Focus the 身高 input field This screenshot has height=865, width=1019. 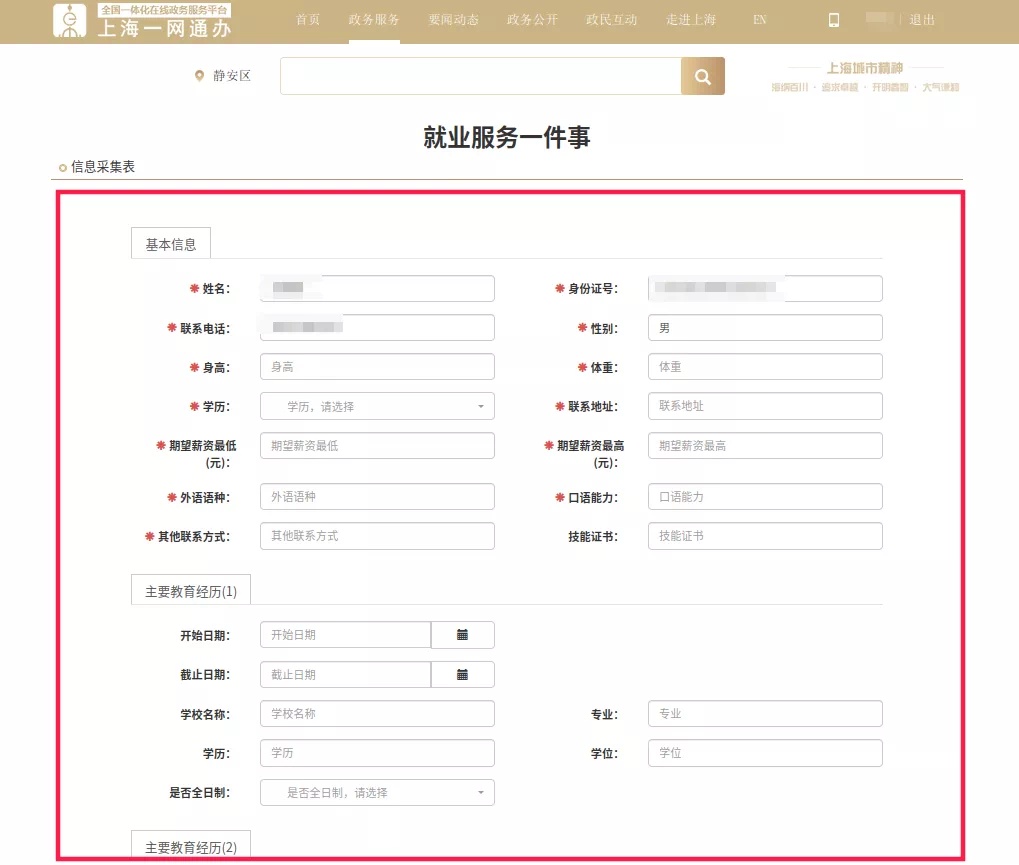click(377, 367)
